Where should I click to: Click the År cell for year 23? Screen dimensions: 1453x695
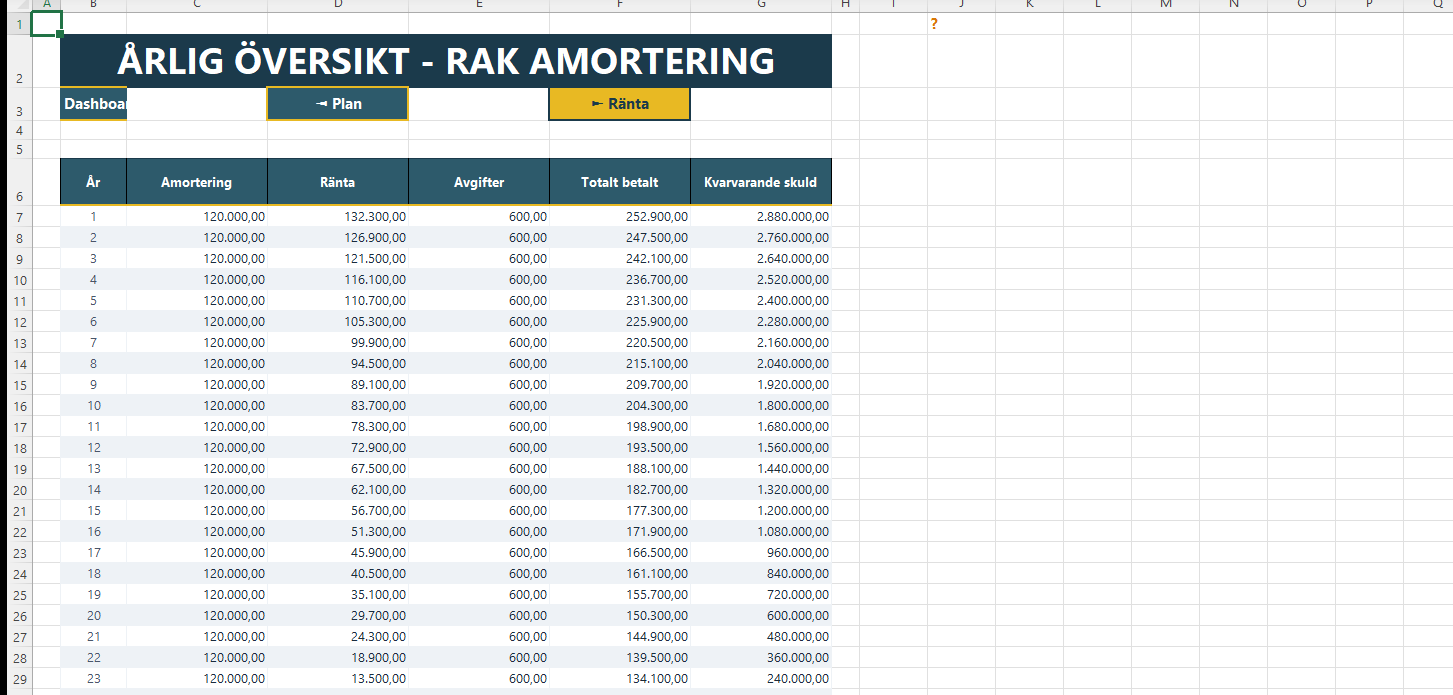94,678
